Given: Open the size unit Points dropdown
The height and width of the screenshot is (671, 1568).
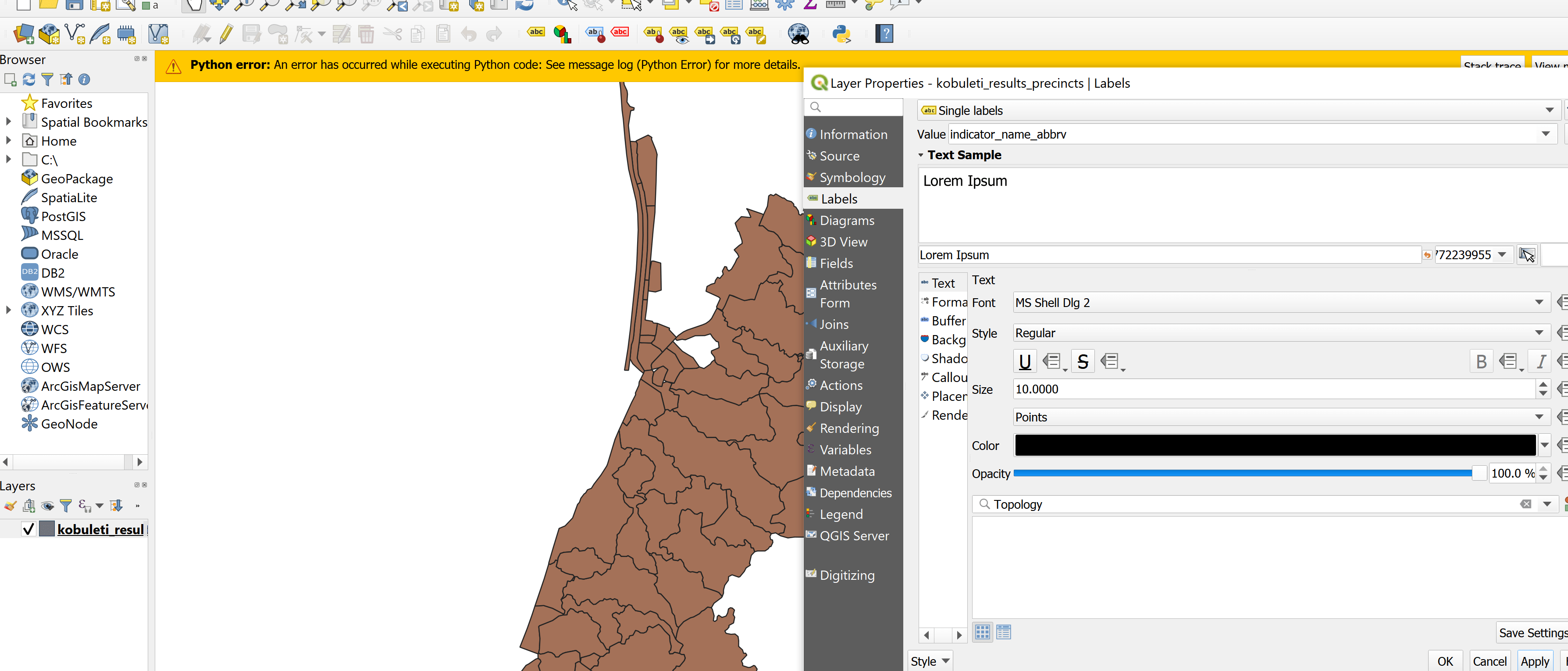Looking at the screenshot, I should coord(1281,417).
